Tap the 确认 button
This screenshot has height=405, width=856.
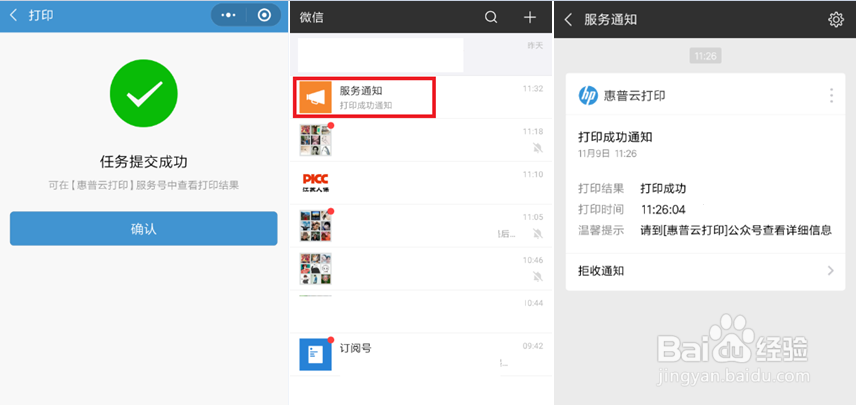pyautogui.click(x=144, y=229)
